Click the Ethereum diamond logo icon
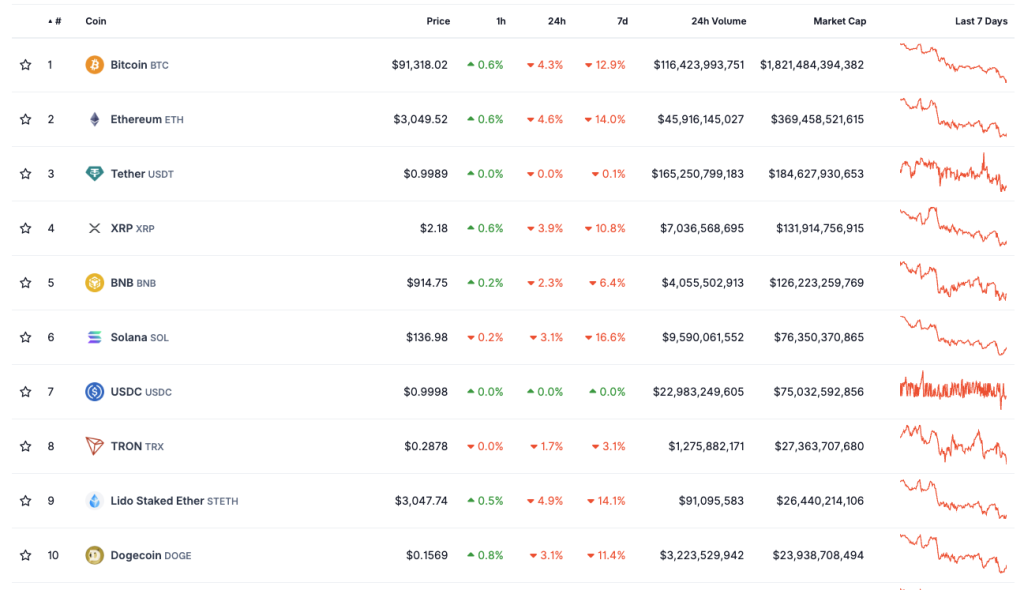 94,119
